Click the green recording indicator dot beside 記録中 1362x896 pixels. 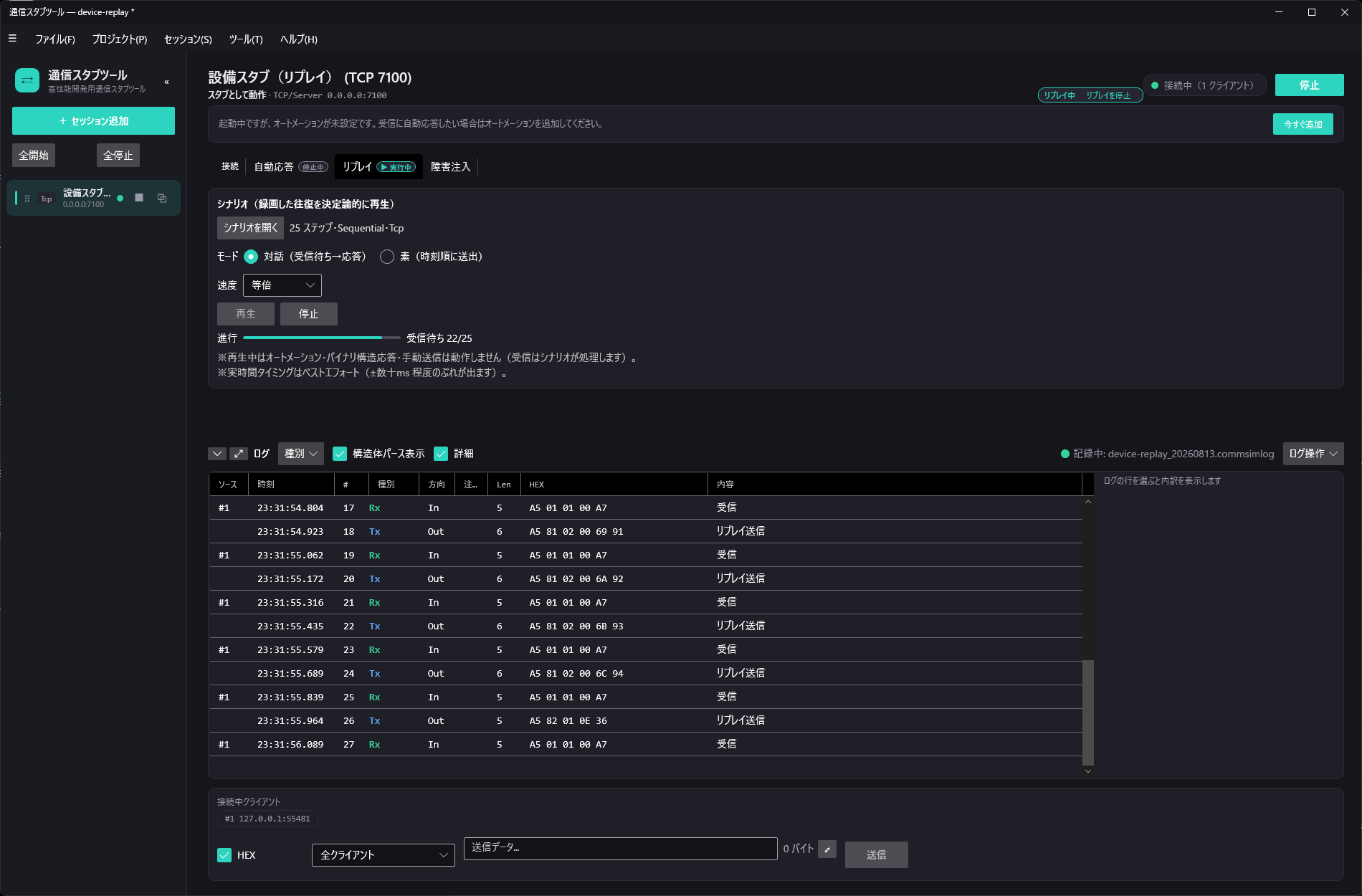pyautogui.click(x=1065, y=454)
